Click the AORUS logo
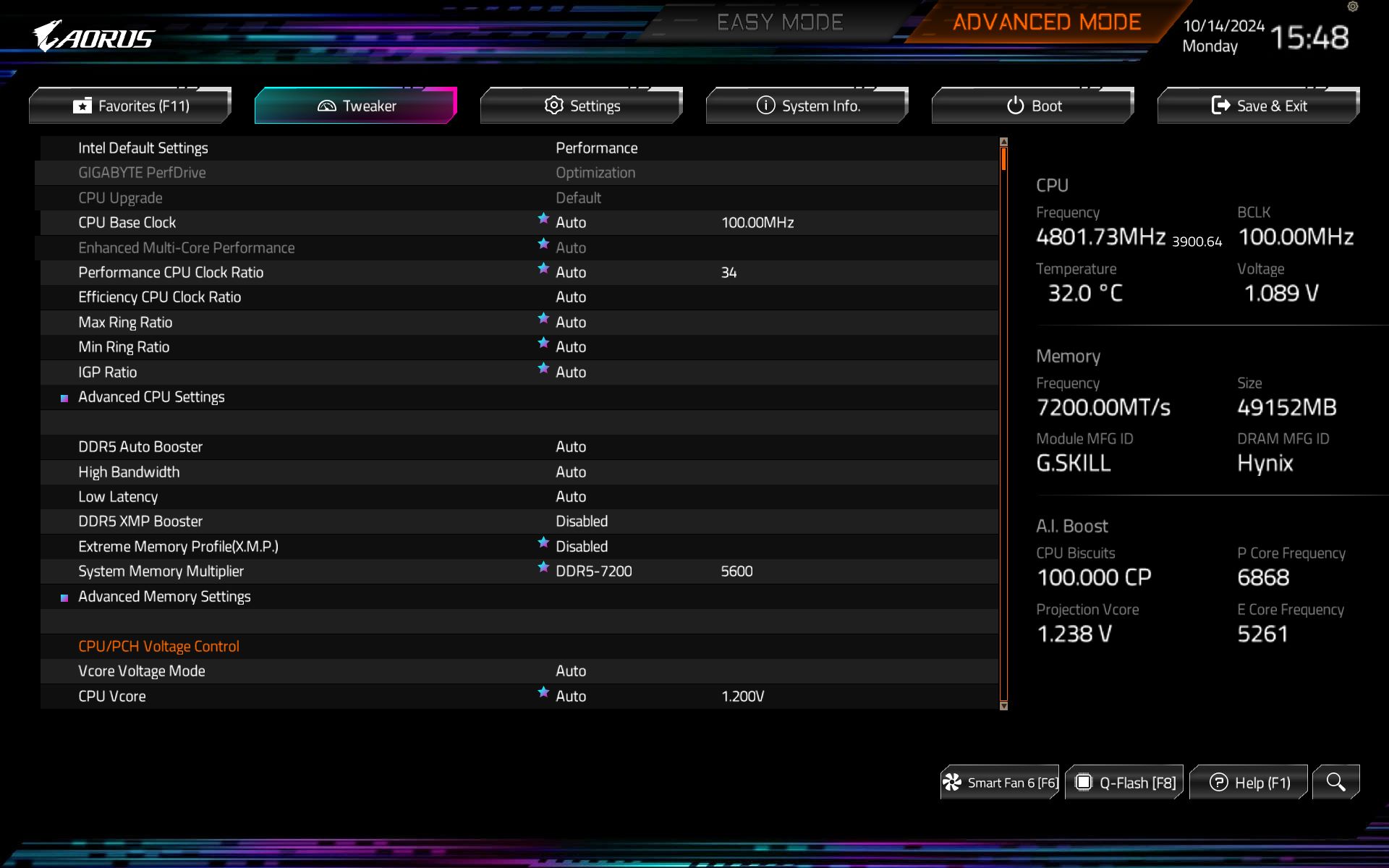The image size is (1389, 868). click(x=94, y=36)
